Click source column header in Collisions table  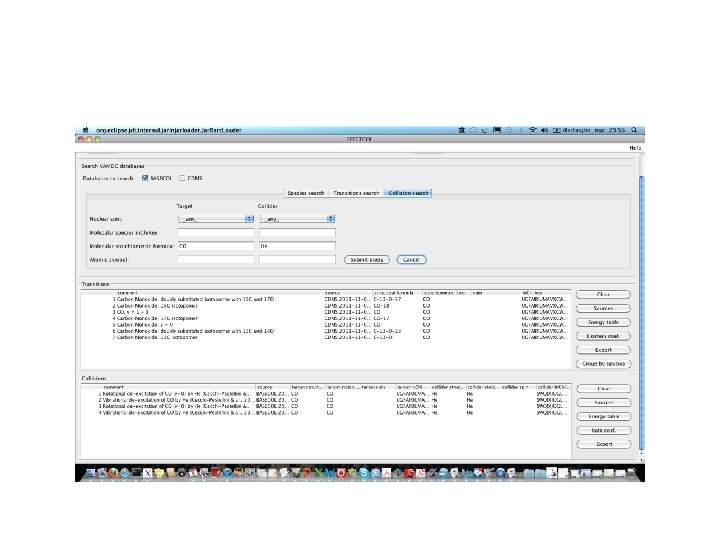(x=273, y=387)
